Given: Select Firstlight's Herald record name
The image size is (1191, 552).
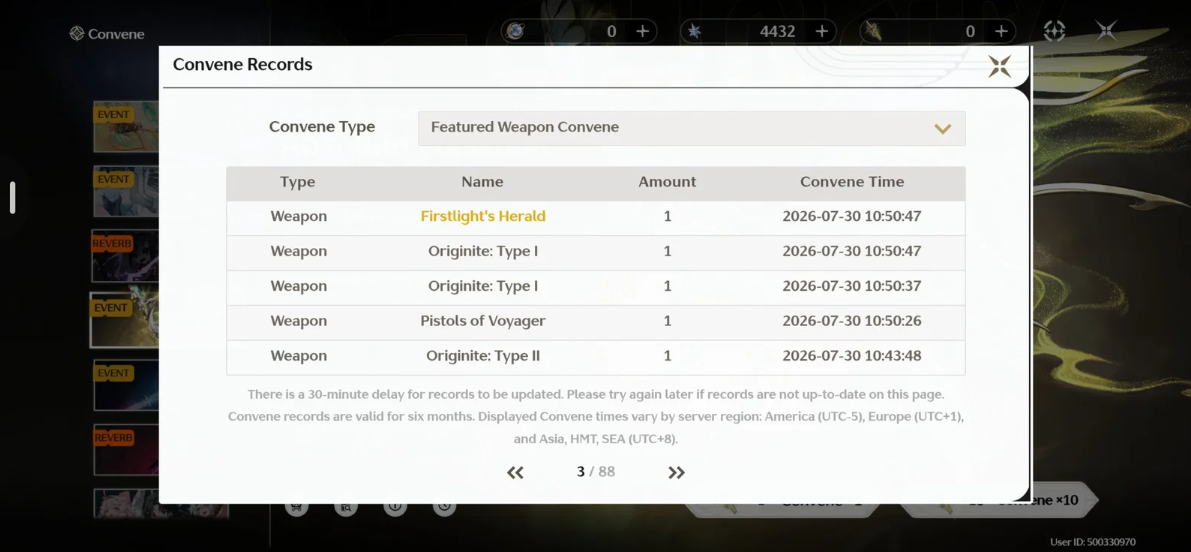Looking at the screenshot, I should click(x=483, y=216).
